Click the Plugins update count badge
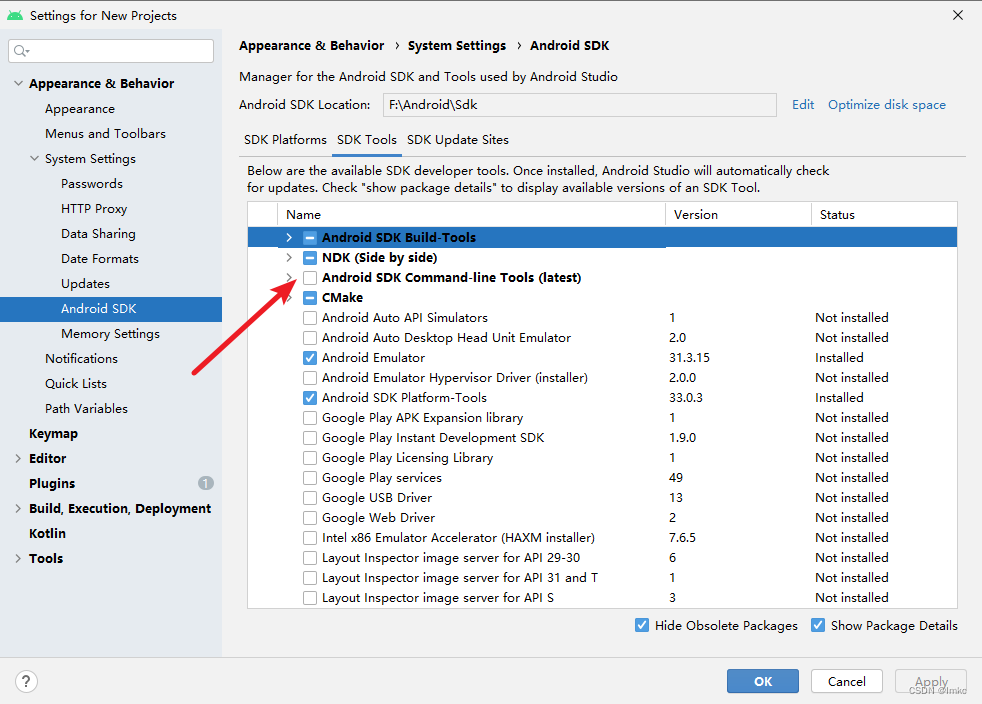The width and height of the screenshot is (982, 704). (x=205, y=483)
